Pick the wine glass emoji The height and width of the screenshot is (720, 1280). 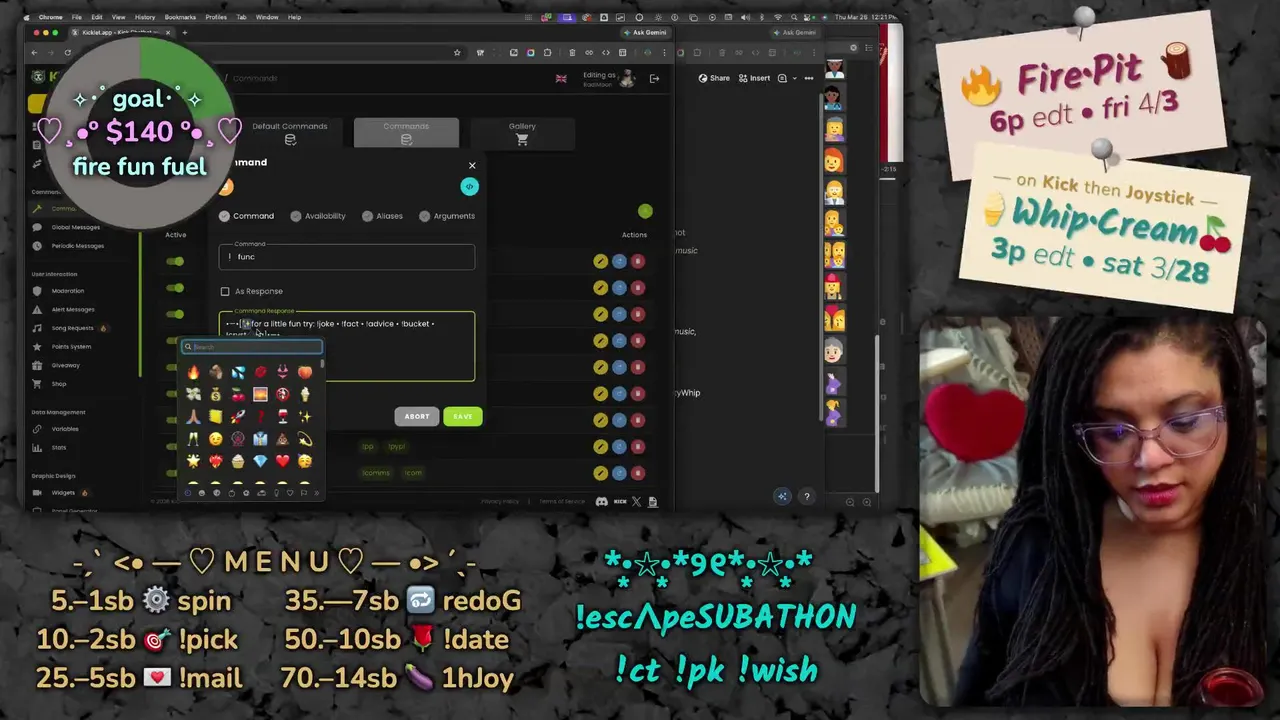pyautogui.click(x=283, y=417)
